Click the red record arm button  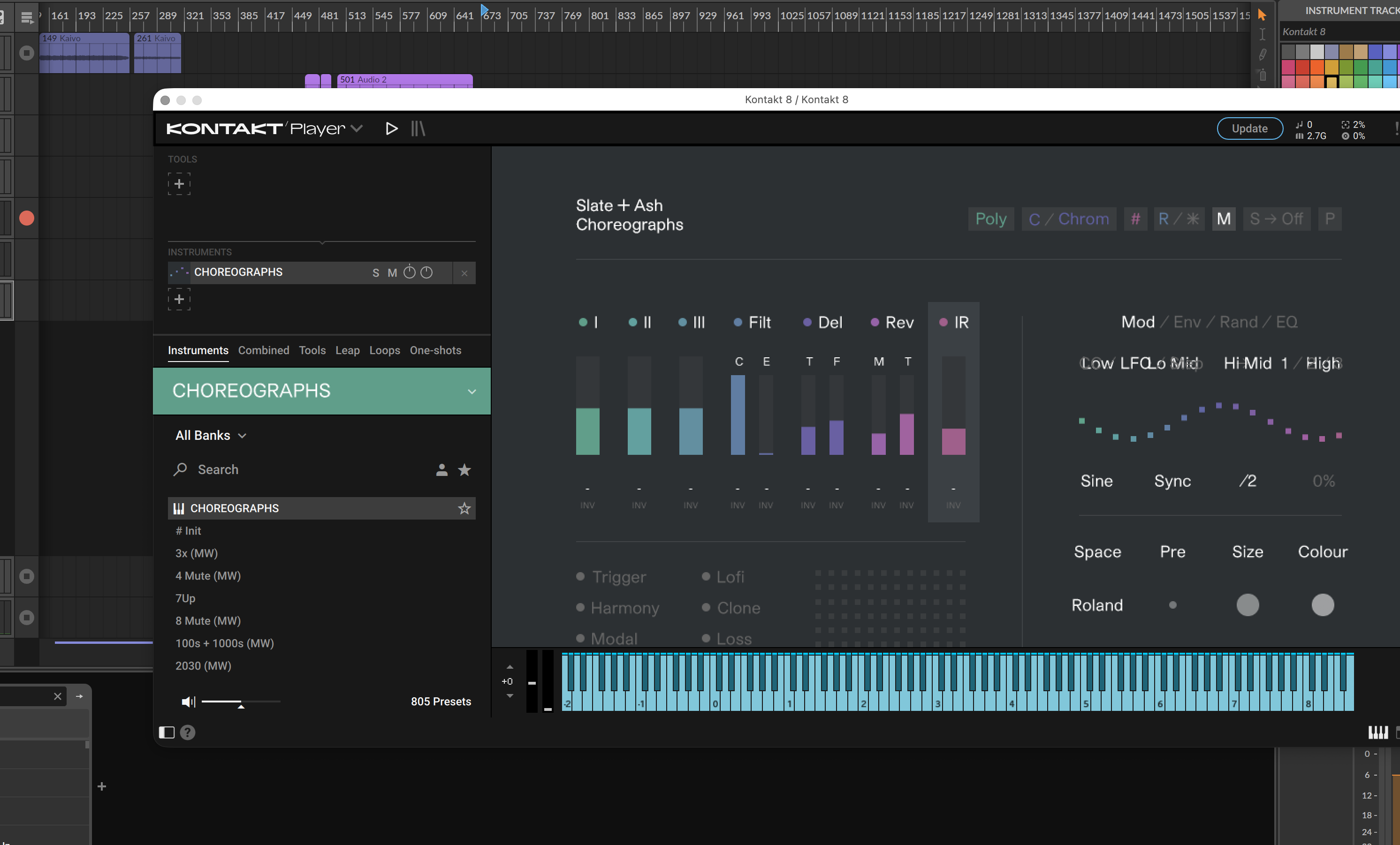27,218
